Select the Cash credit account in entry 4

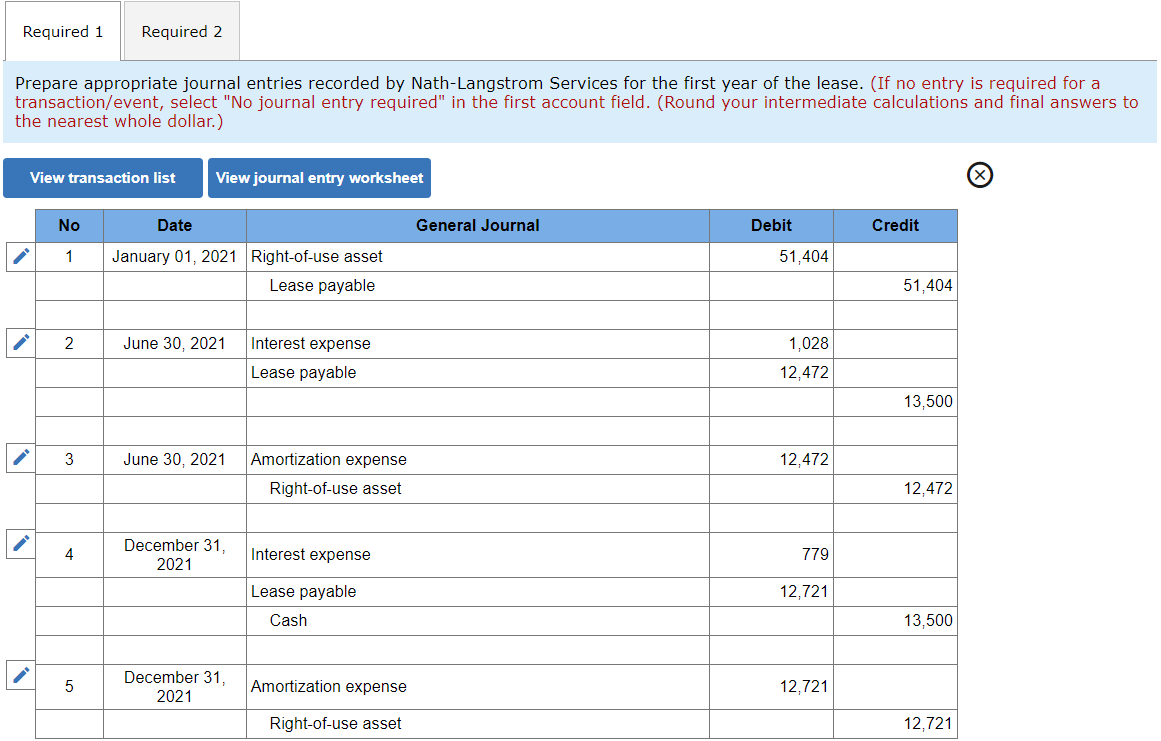(x=287, y=620)
